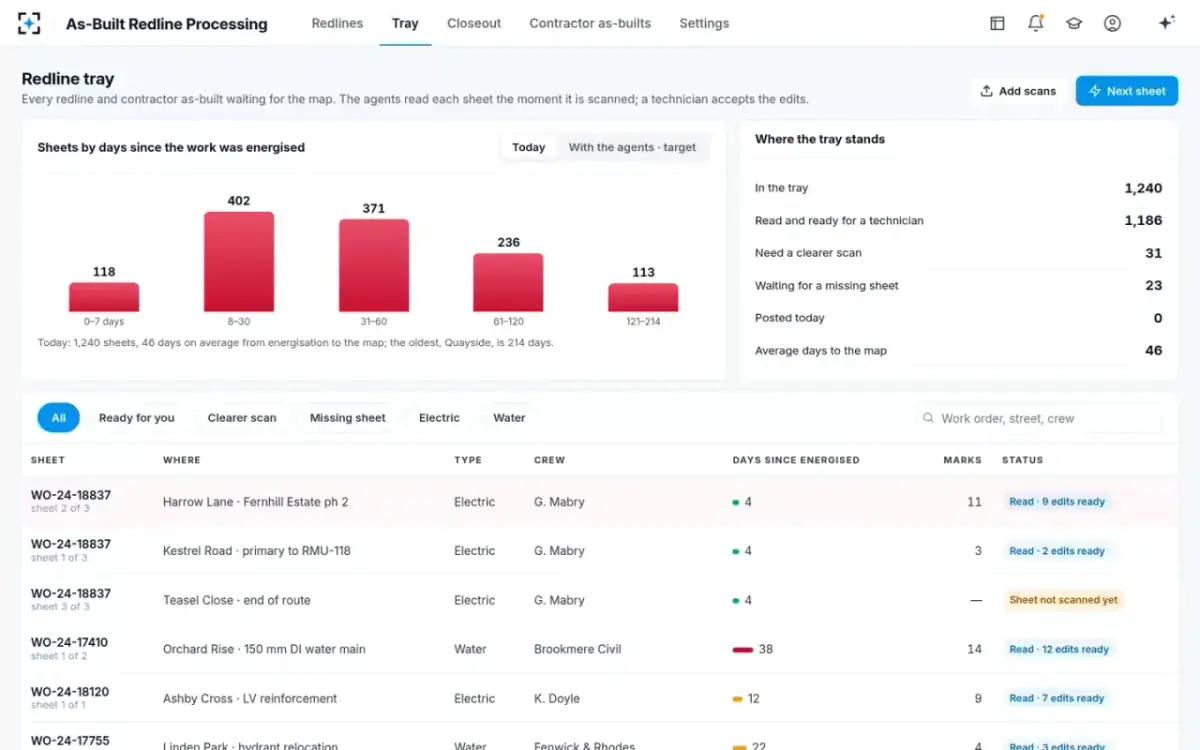This screenshot has width=1200, height=750.
Task: Focus the Work order, street, crew search field
Action: (x=1041, y=418)
